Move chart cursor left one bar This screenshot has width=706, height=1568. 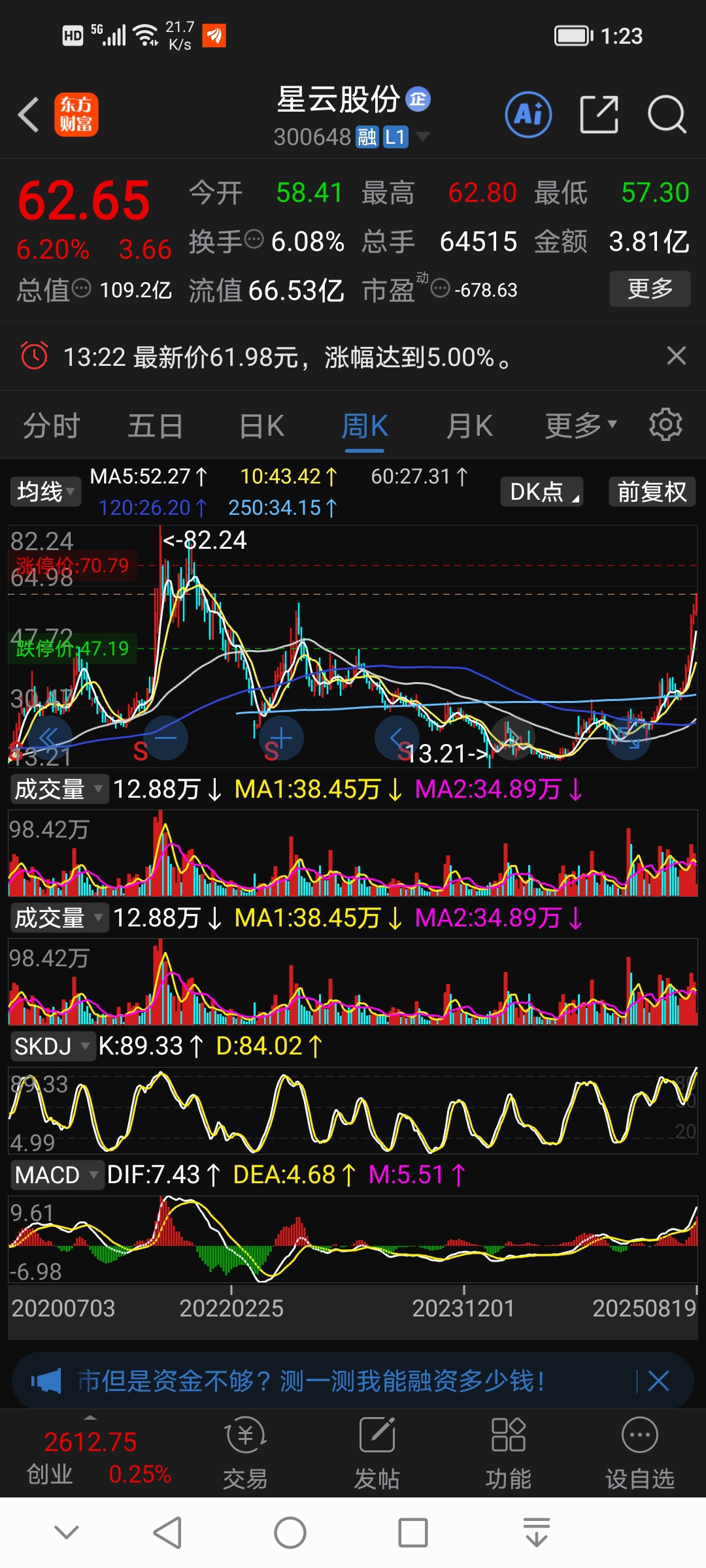coord(397,738)
